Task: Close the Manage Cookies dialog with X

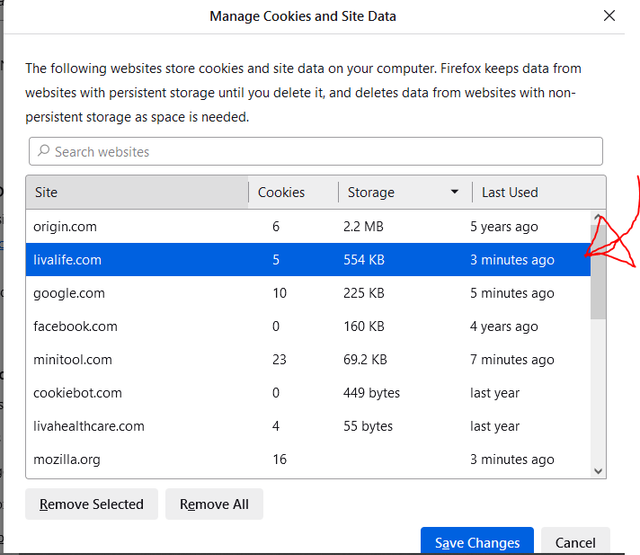Action: click(x=609, y=16)
